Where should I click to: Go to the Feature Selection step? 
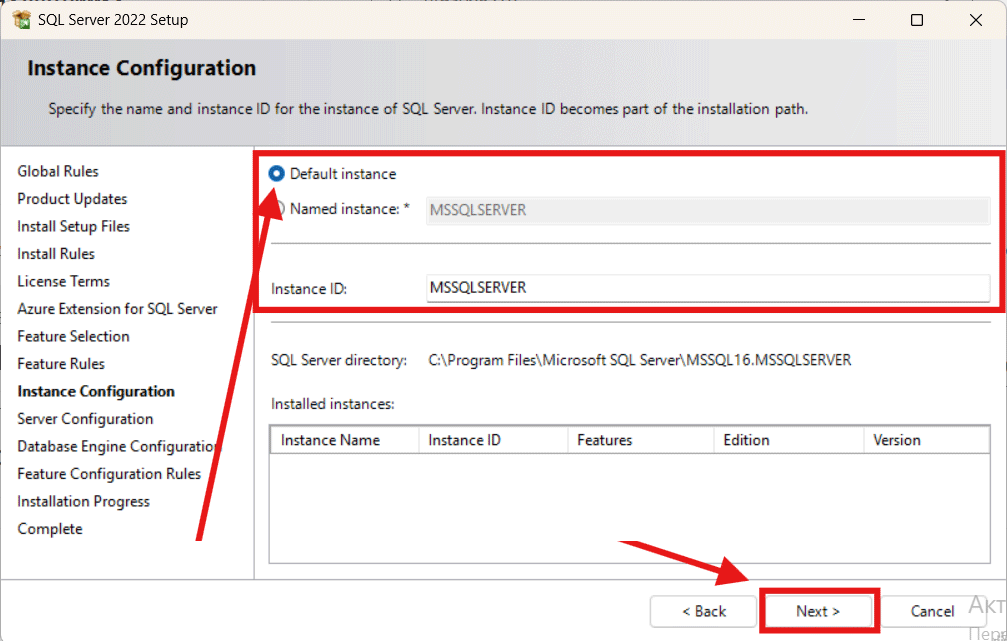(x=73, y=337)
